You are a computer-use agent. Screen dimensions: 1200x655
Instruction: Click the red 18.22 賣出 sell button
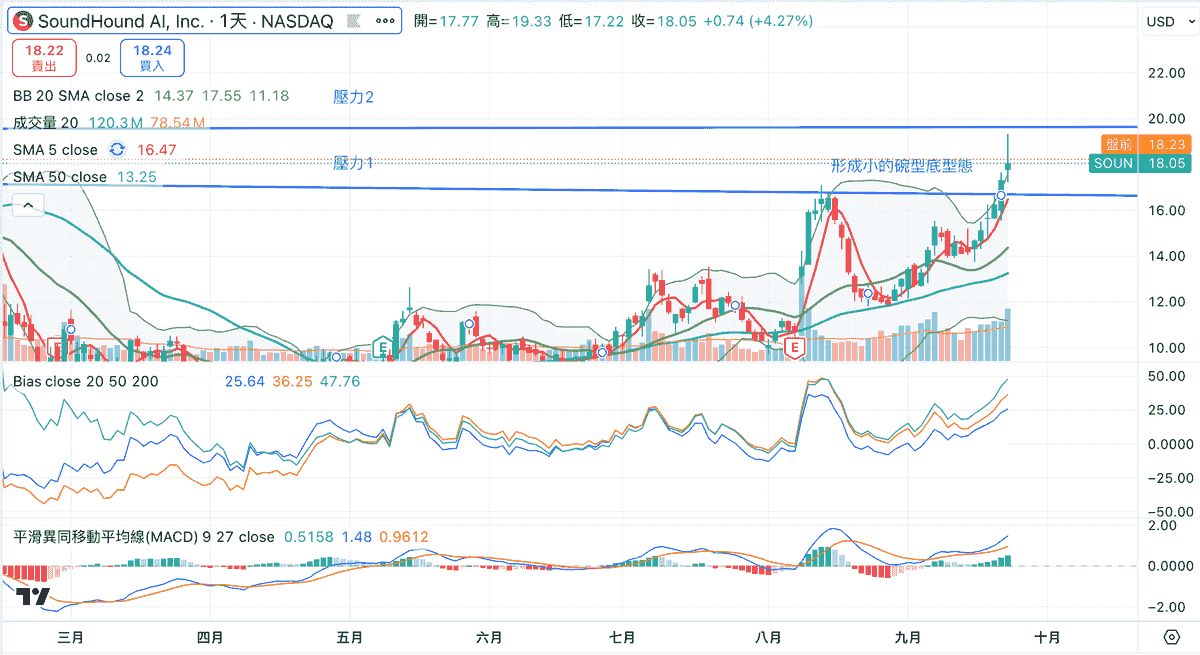[44, 58]
